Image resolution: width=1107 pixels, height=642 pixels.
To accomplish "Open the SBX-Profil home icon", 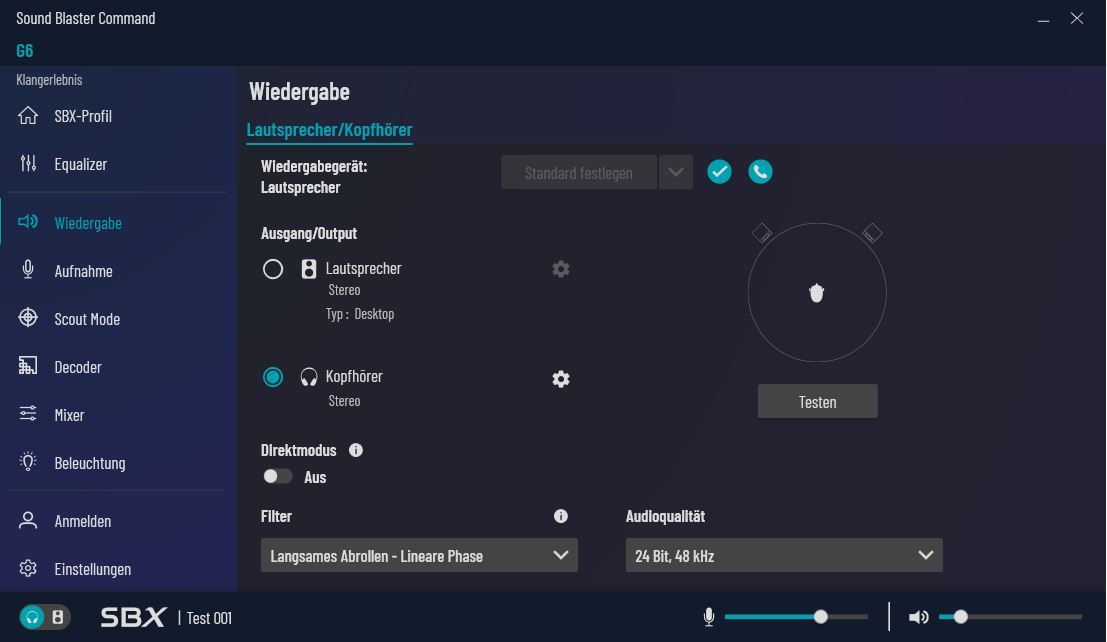I will [28, 115].
